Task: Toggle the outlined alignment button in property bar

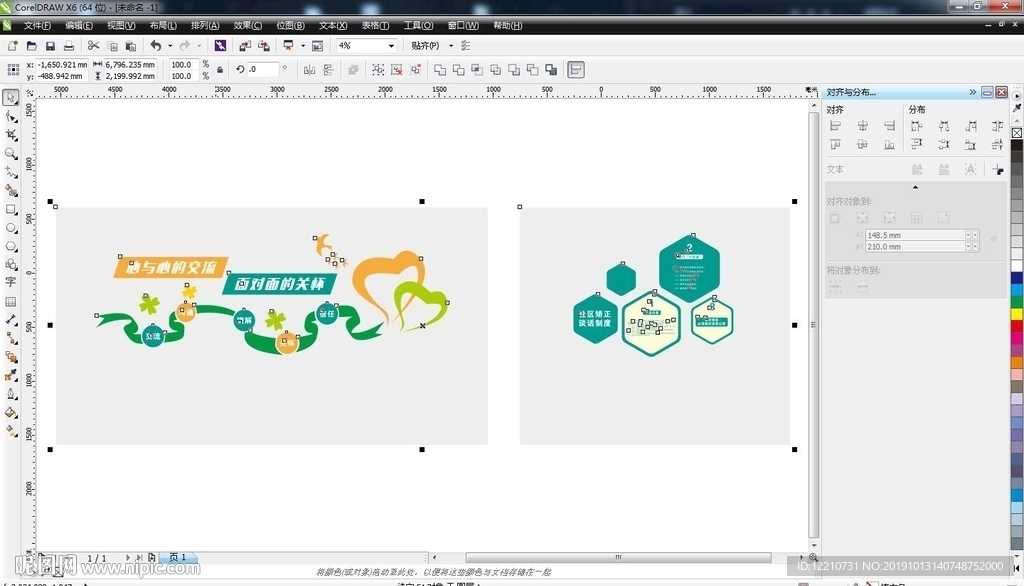Action: click(x=576, y=70)
